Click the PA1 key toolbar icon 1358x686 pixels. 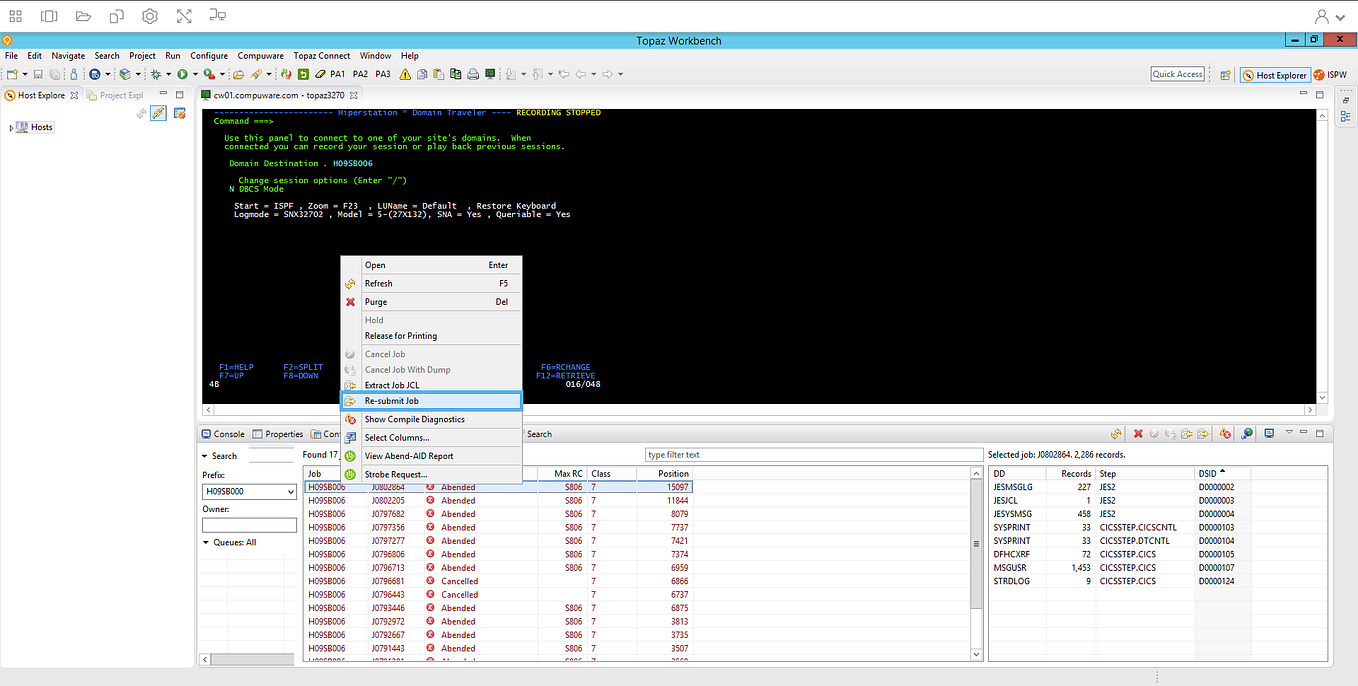pos(337,74)
